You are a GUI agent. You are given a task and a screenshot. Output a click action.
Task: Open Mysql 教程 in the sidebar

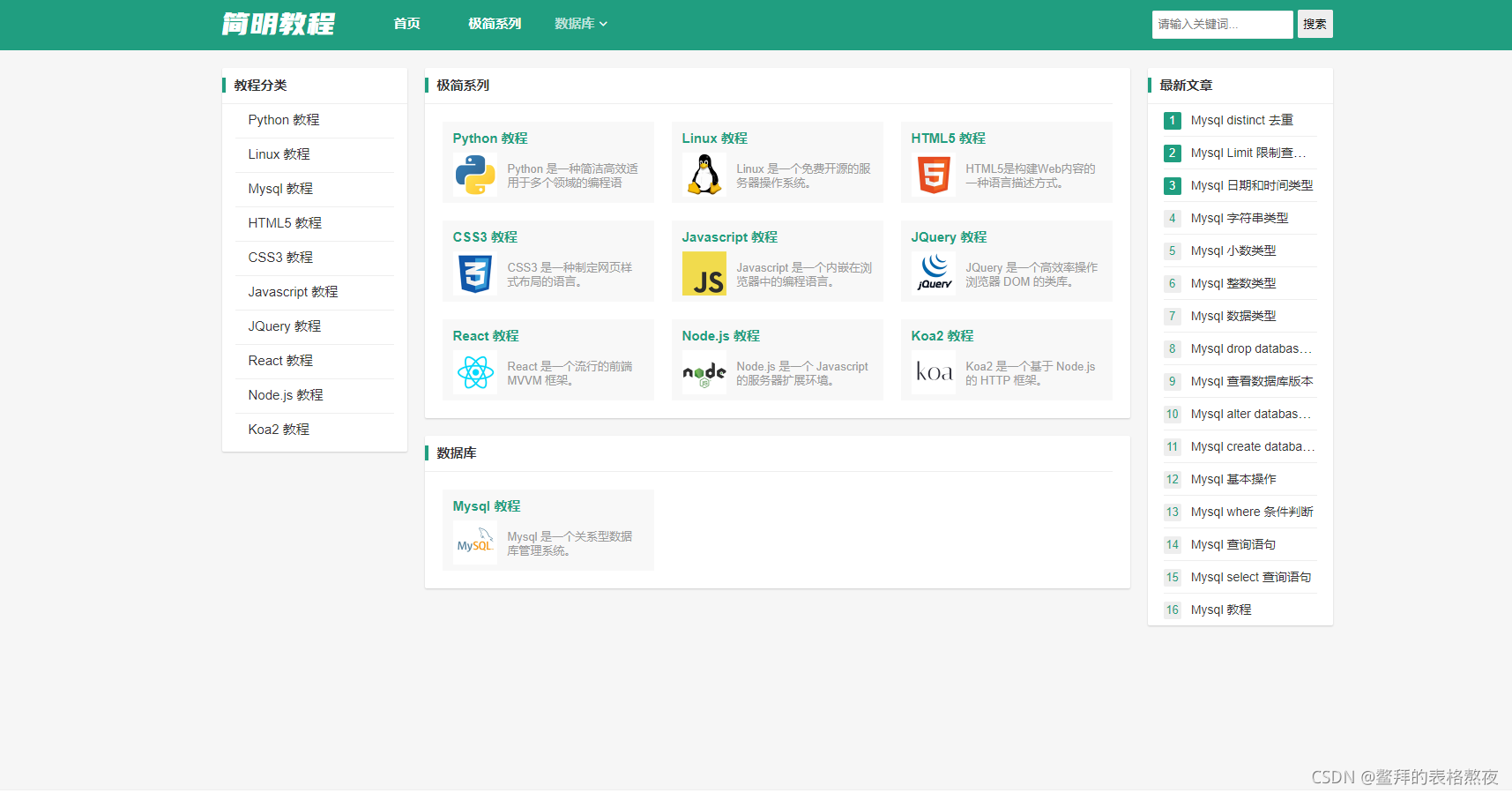(280, 189)
